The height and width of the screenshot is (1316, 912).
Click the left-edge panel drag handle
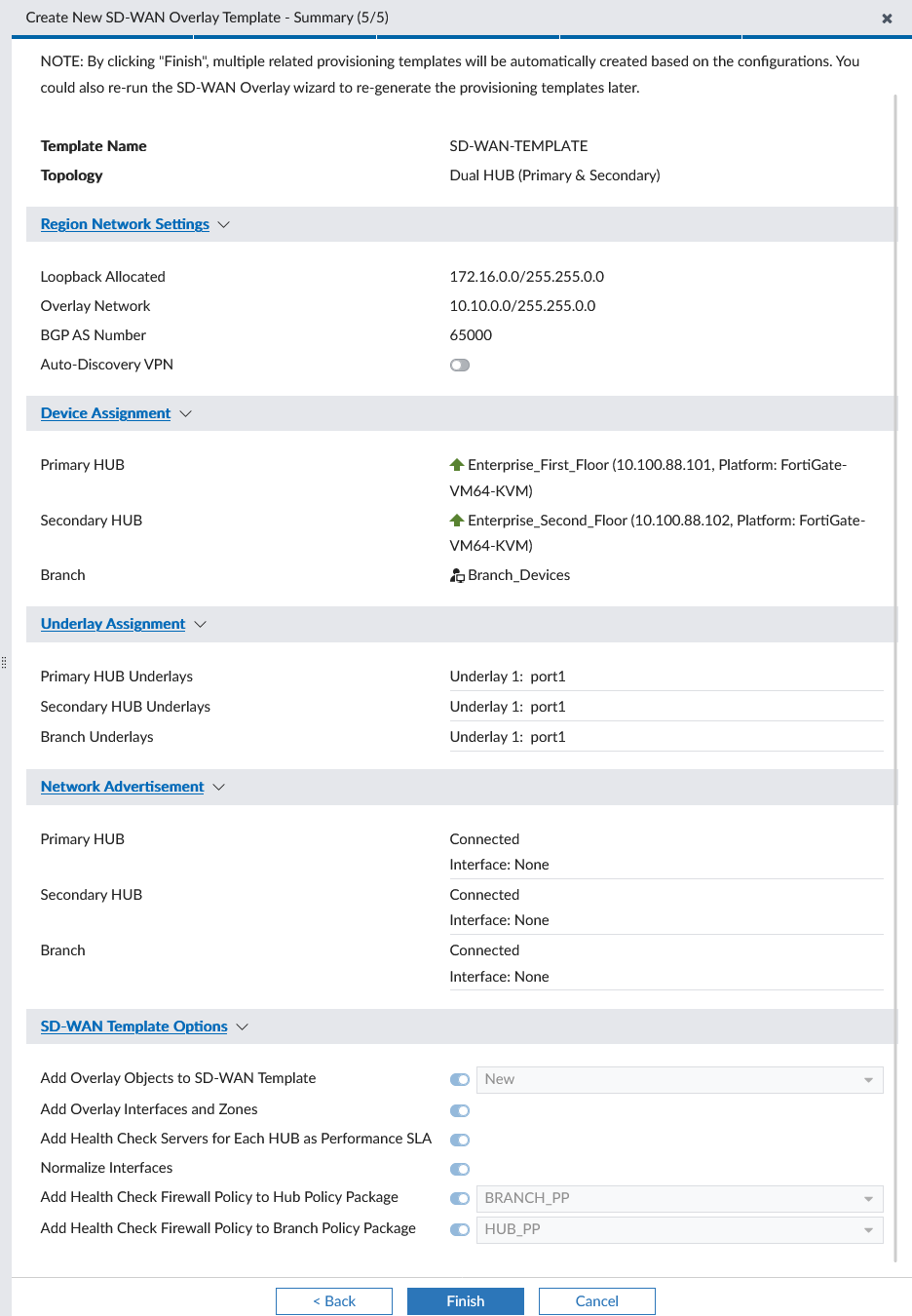click(x=4, y=663)
